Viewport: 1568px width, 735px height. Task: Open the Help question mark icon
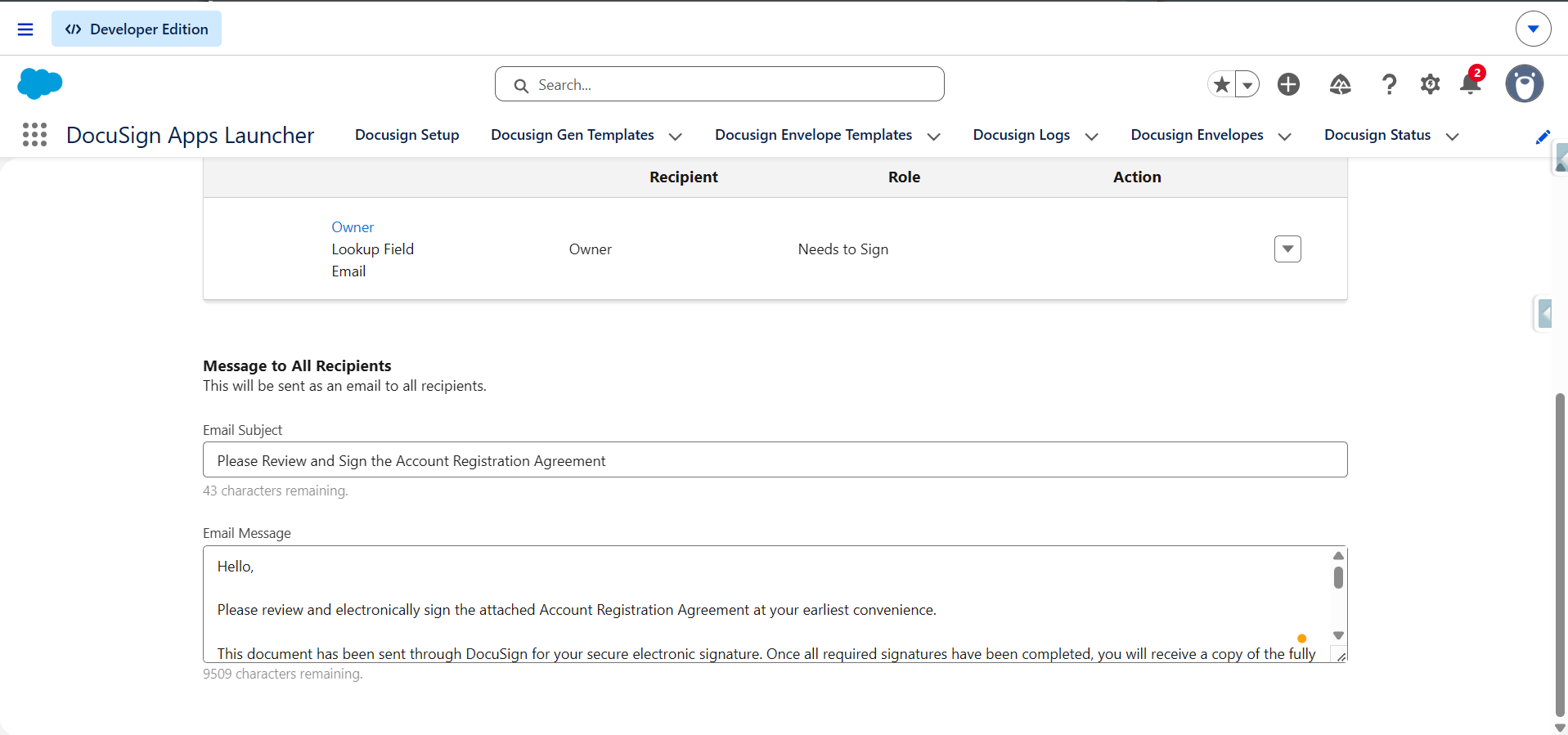[x=1389, y=84]
